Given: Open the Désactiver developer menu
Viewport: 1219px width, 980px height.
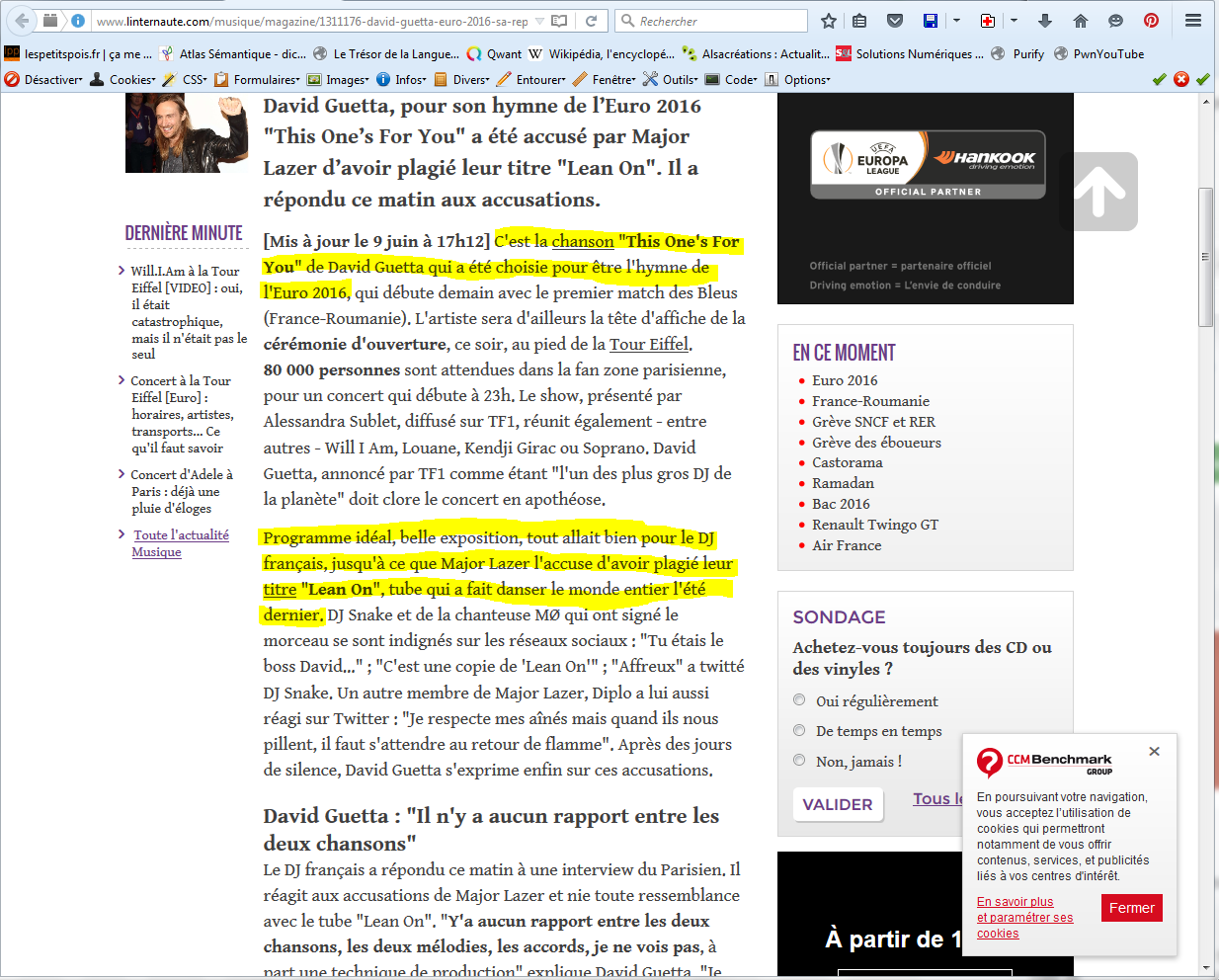Looking at the screenshot, I should 44,79.
